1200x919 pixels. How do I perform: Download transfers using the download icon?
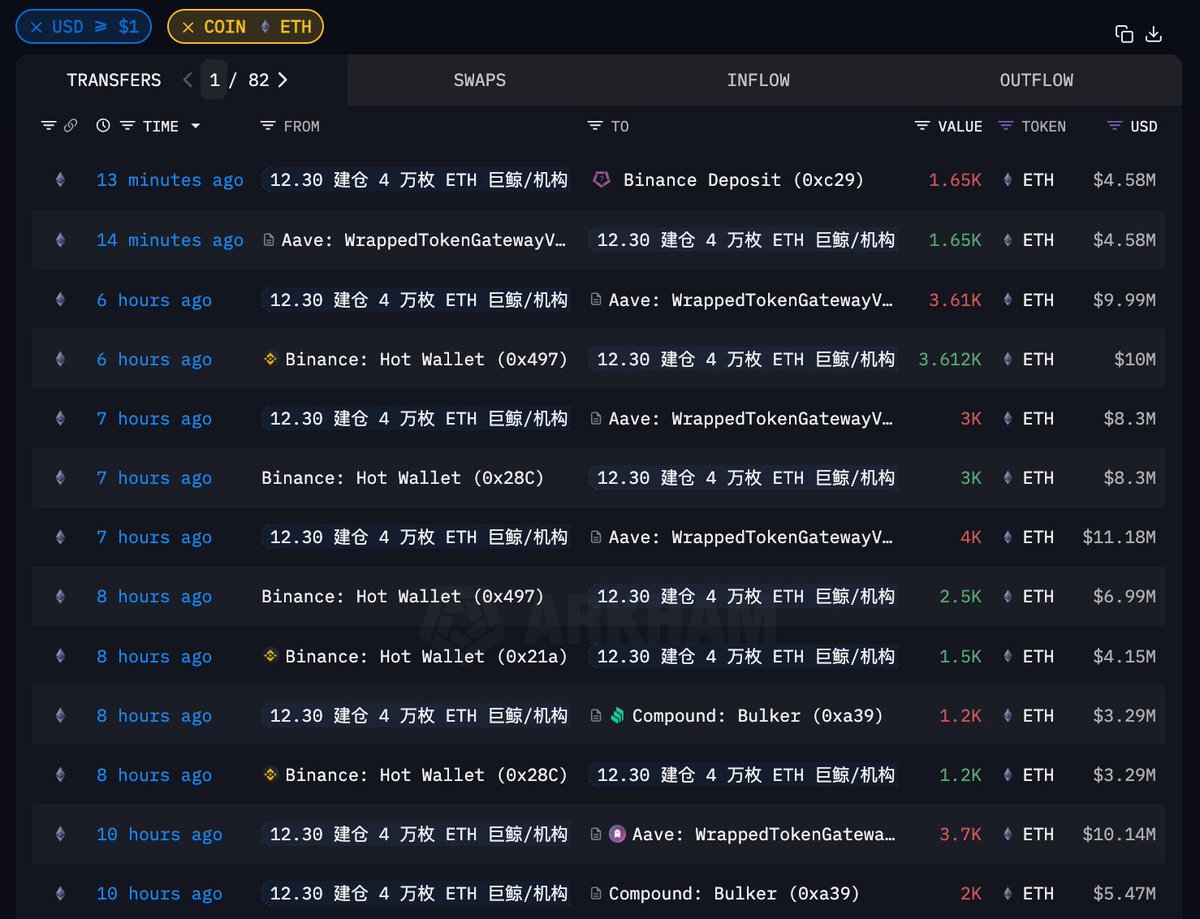coord(1153,34)
